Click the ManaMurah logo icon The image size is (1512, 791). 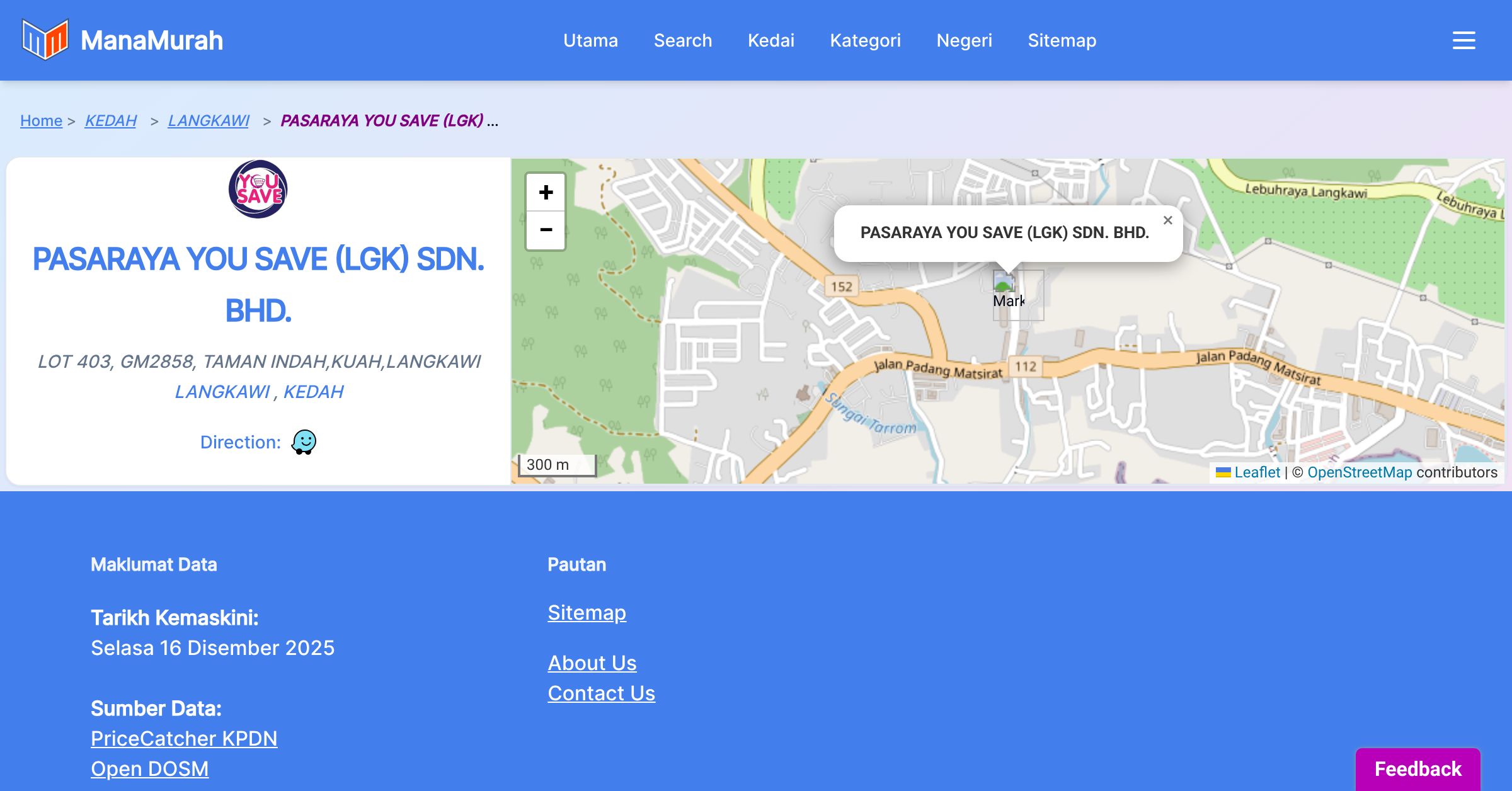click(x=45, y=40)
